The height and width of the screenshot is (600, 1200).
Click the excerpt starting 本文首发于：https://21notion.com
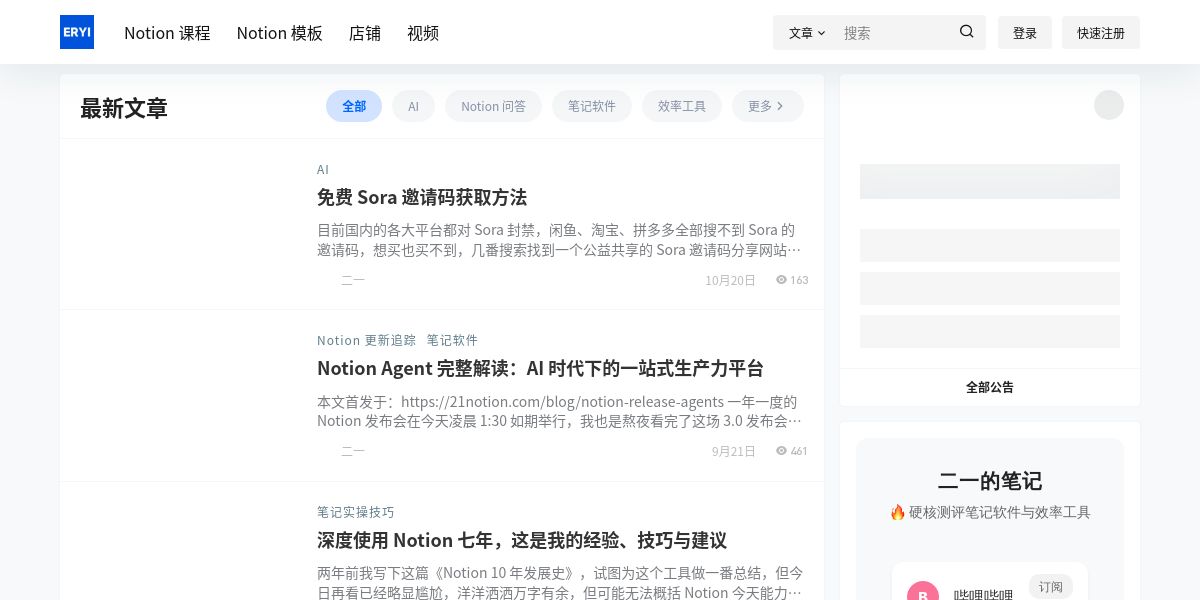[560, 411]
